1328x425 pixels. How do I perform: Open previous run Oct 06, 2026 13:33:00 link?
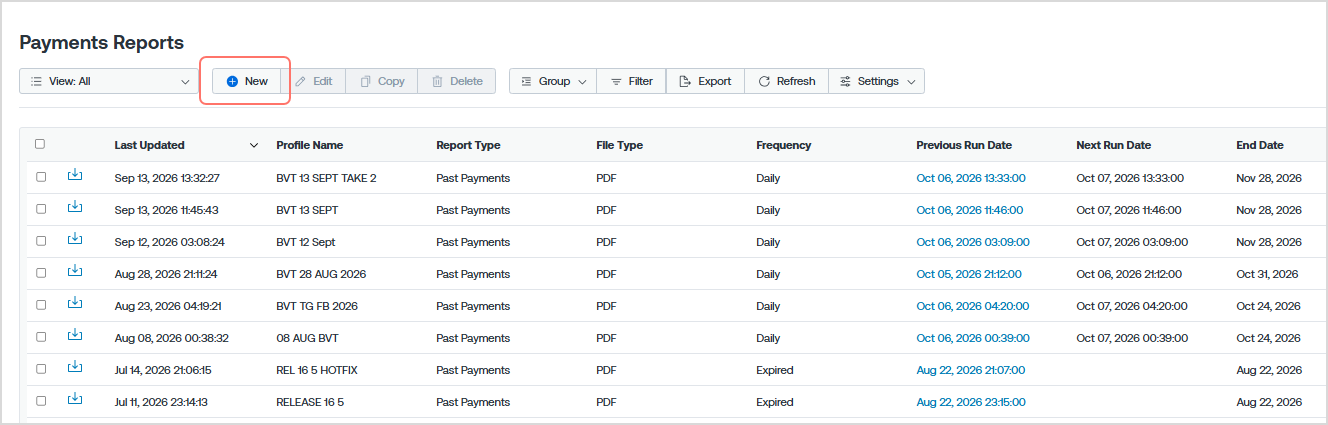pos(971,178)
